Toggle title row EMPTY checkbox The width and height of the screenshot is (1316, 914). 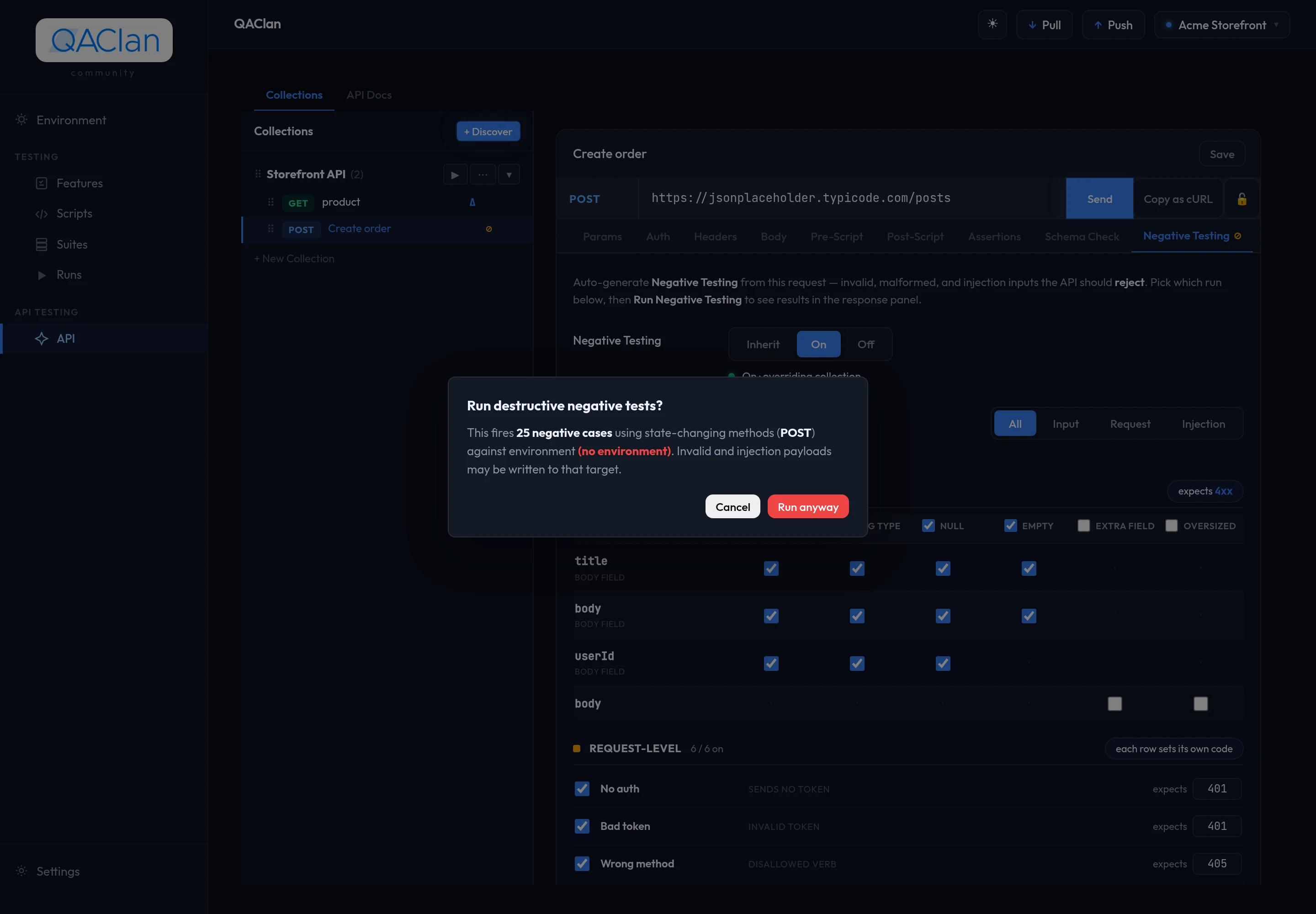coord(1029,569)
